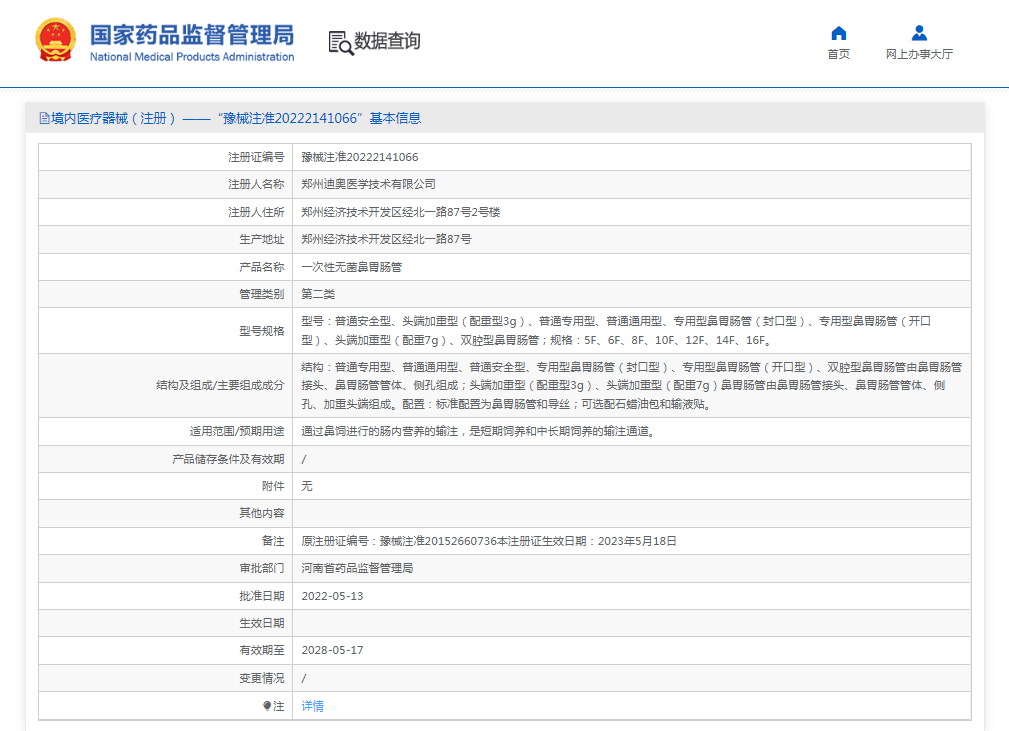This screenshot has height=731, width=1009.
Task: Click the 首页 home icon
Action: 838,32
